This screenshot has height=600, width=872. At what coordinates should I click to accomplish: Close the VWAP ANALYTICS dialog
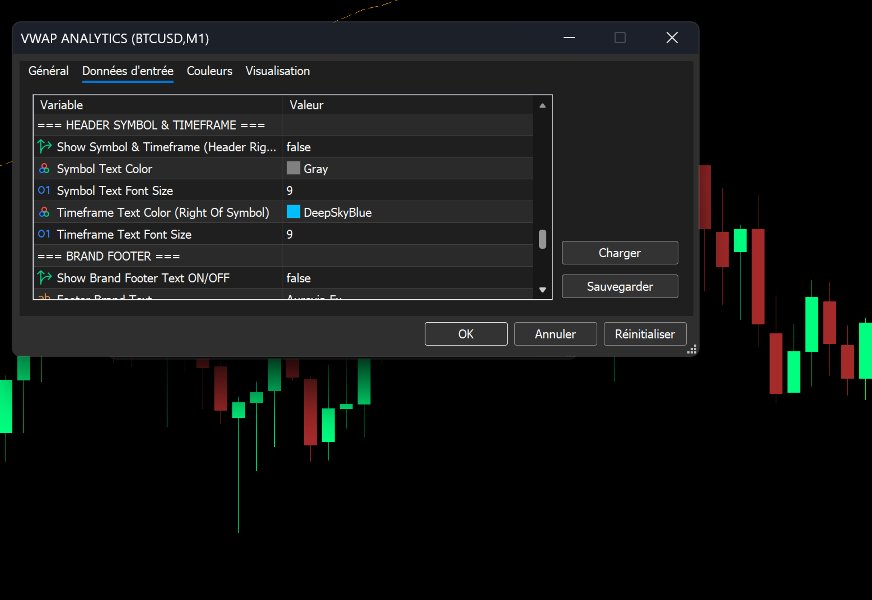[x=672, y=38]
